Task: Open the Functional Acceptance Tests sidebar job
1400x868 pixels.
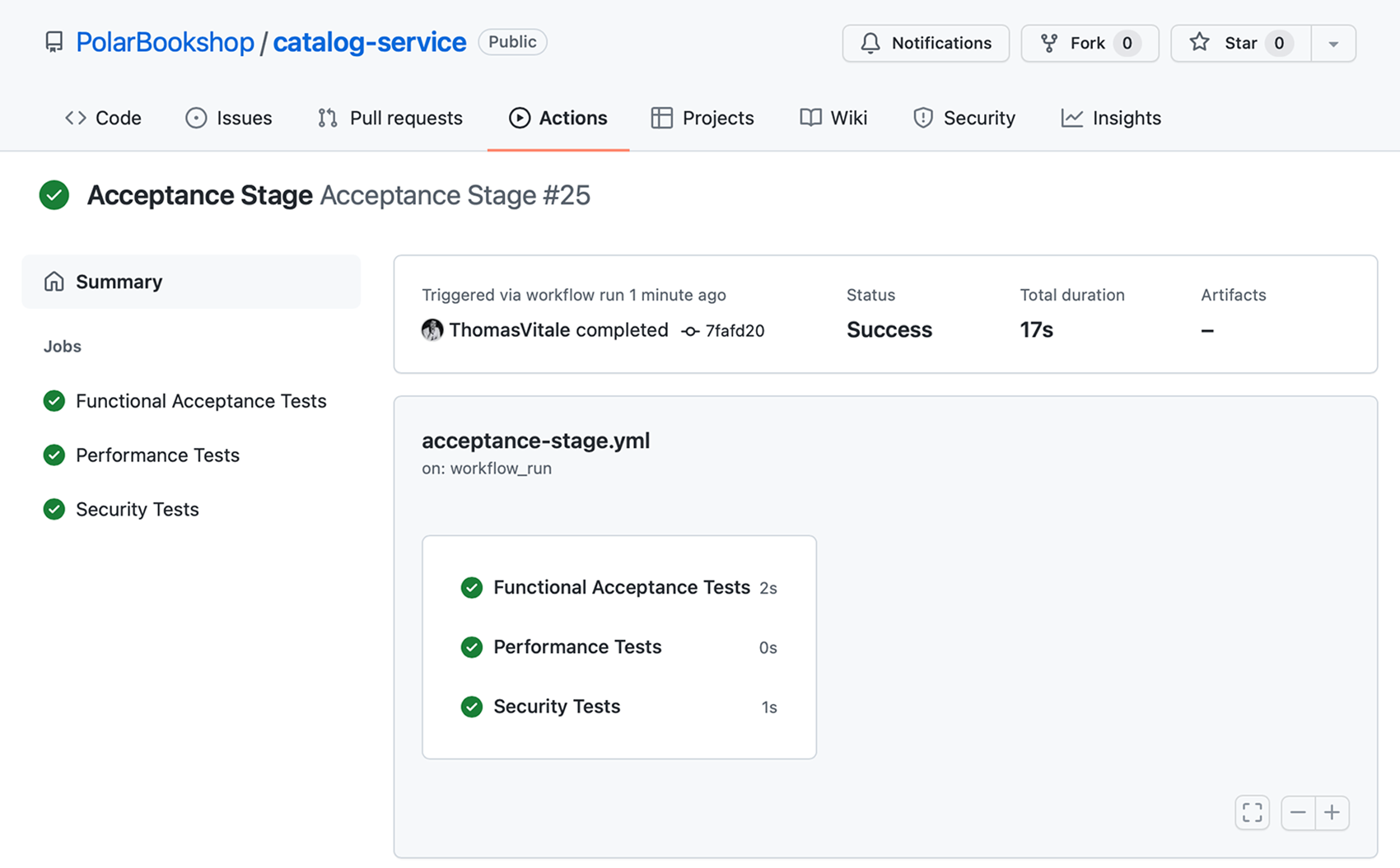Action: click(x=201, y=401)
